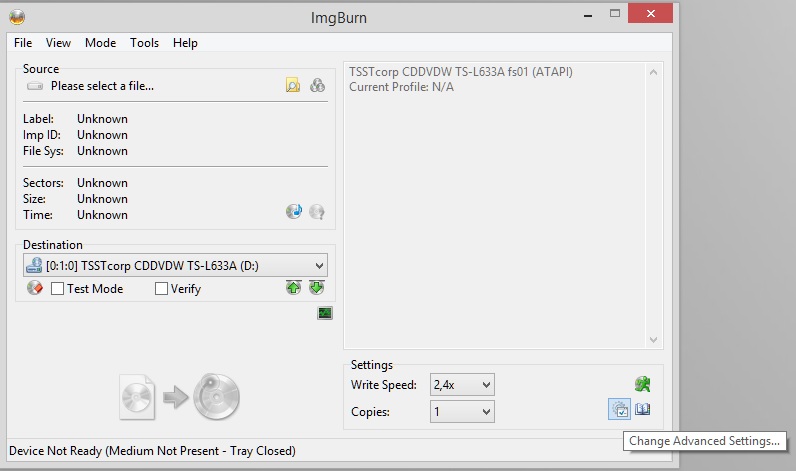The height and width of the screenshot is (471, 796).
Task: Click the green down arrow to load tray
Action: (x=316, y=288)
